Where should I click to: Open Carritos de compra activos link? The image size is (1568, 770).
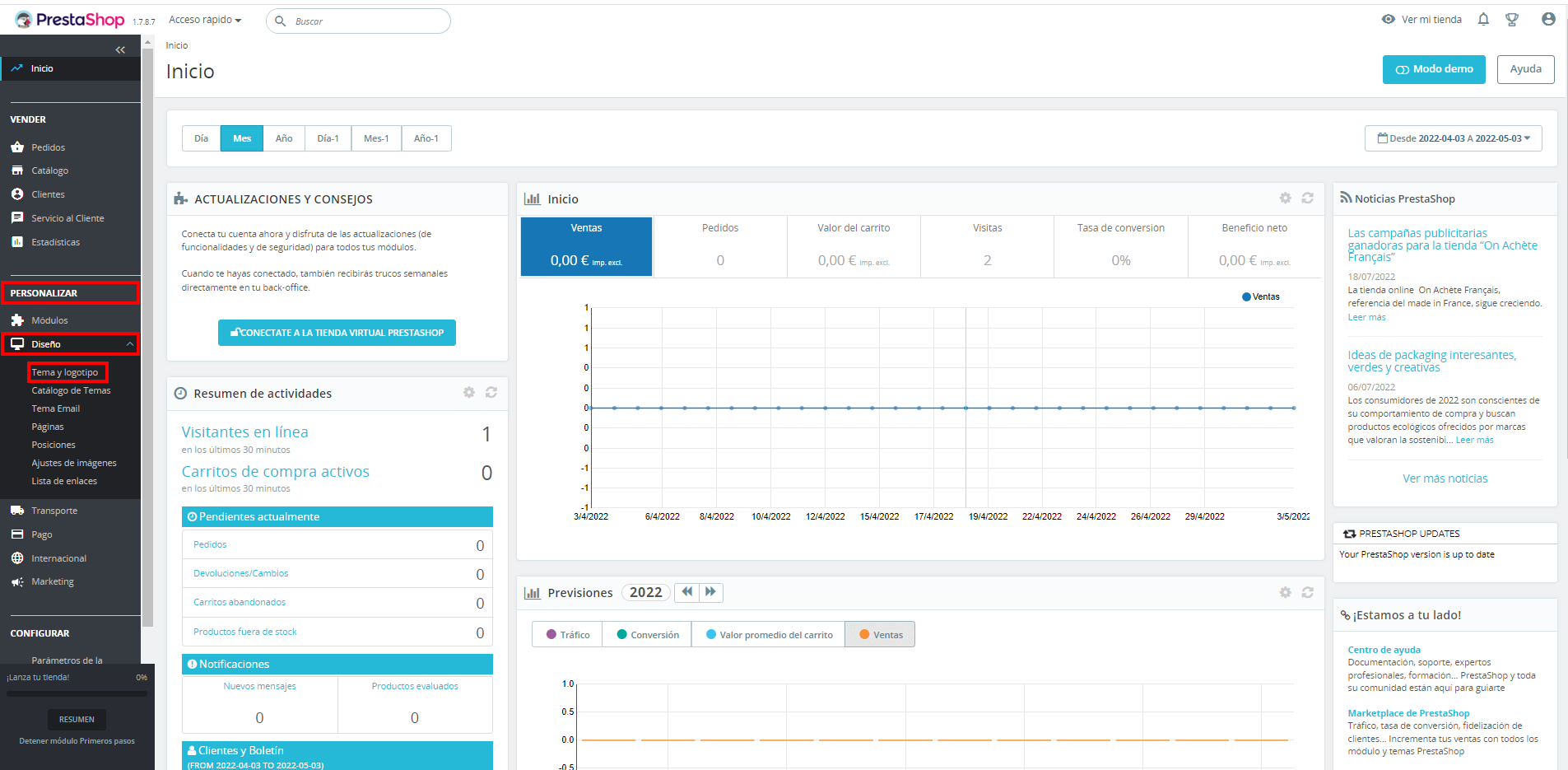tap(275, 471)
